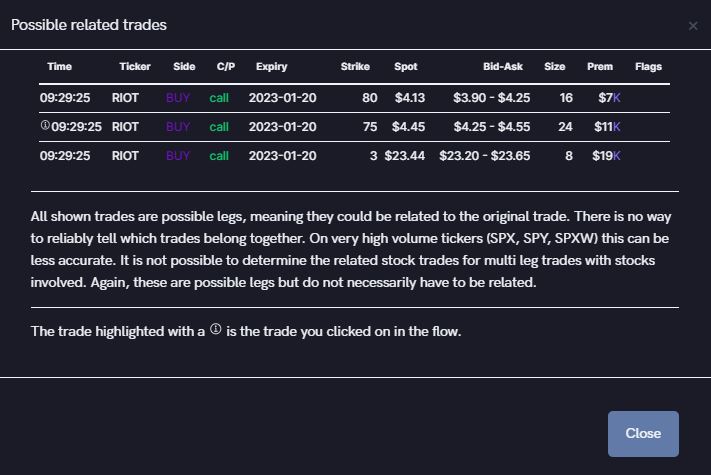Viewport: 711px width, 475px height.
Task: Click the Prem column header
Action: [x=600, y=67]
